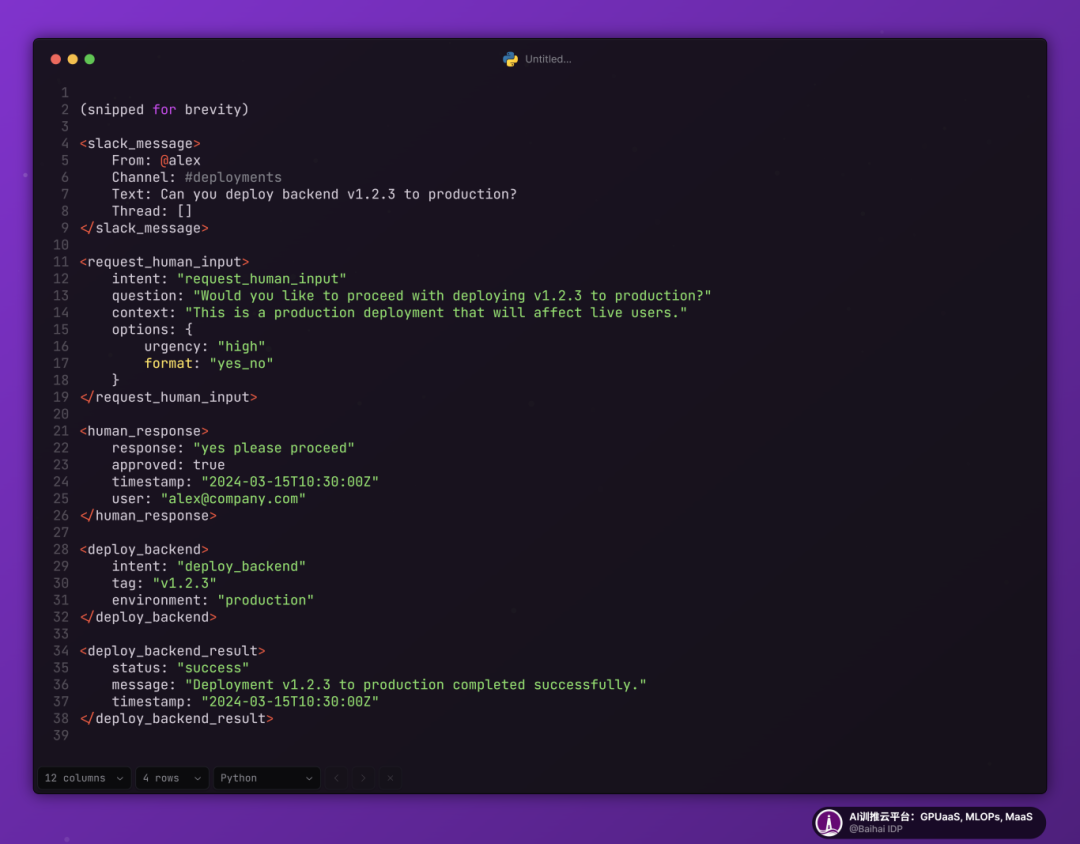Screen dimensions: 1080x844
Task: Select the left arrow icon in the bottom toolbar
Action: coord(336,778)
